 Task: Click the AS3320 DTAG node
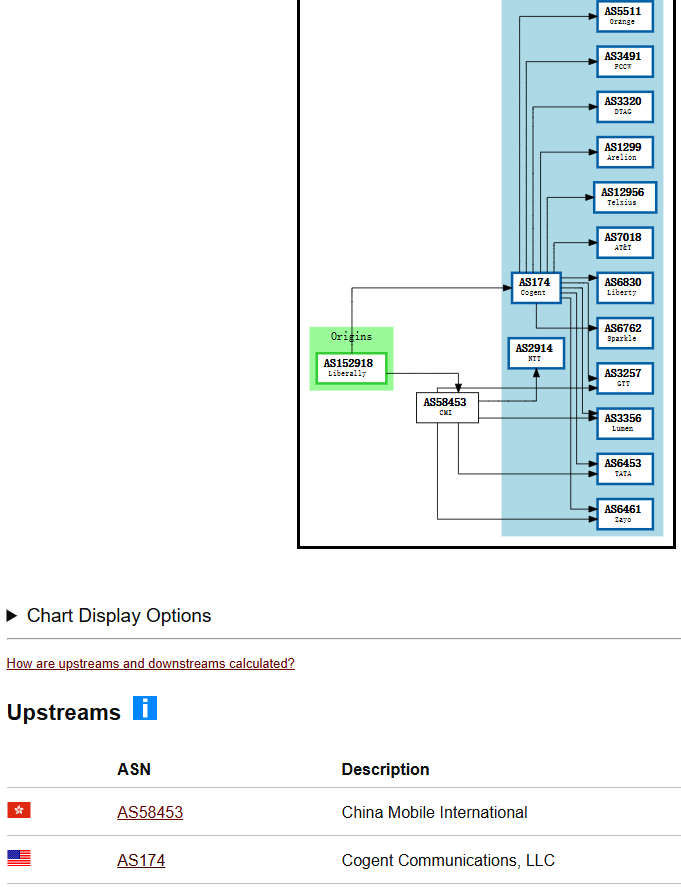pos(624,106)
